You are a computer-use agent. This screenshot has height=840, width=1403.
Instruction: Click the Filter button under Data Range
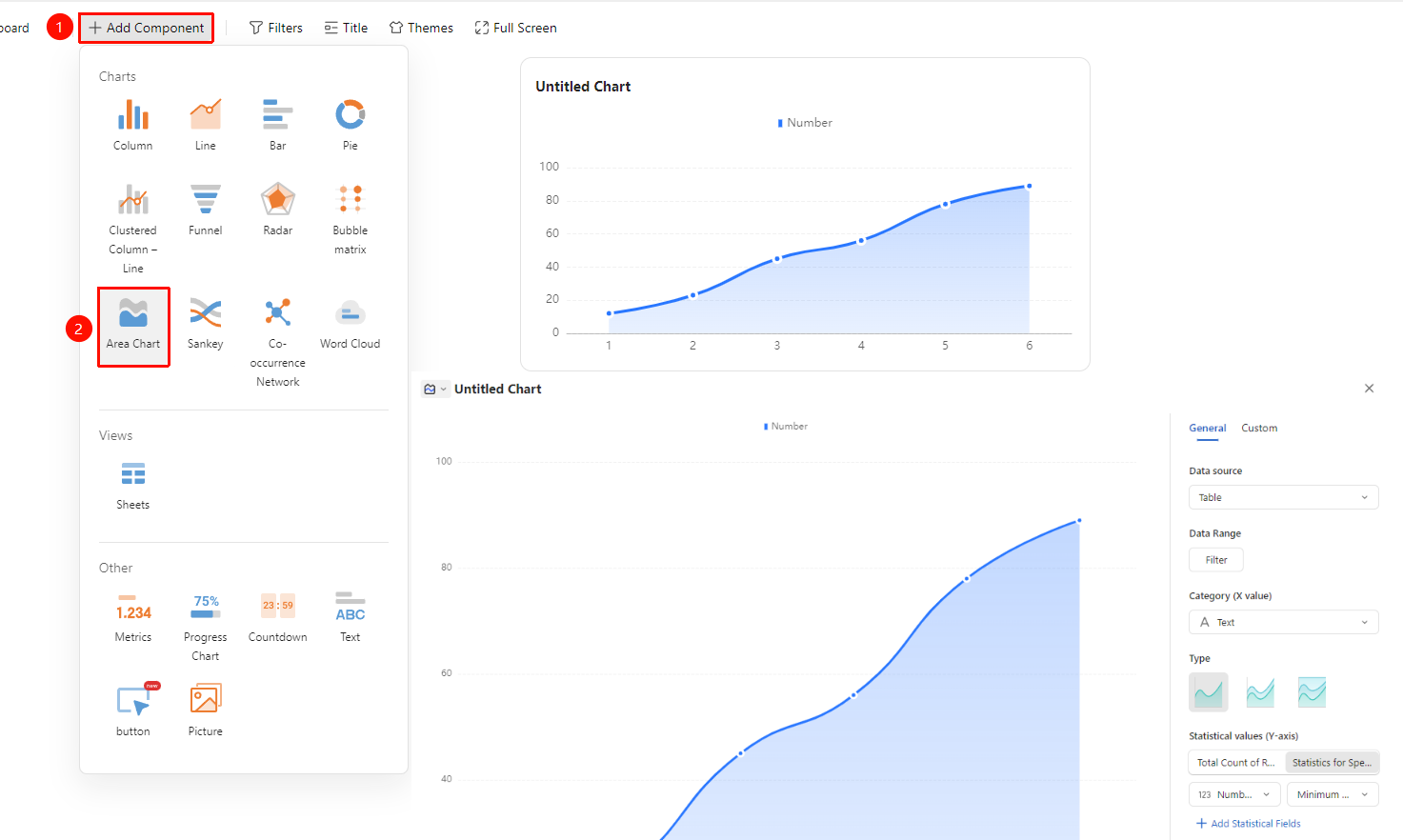point(1216,560)
